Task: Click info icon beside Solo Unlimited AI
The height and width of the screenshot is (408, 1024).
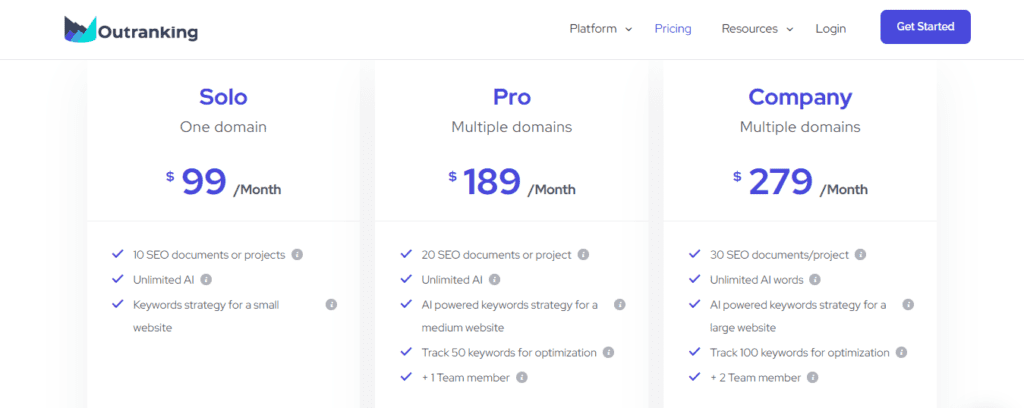Action: click(x=206, y=279)
